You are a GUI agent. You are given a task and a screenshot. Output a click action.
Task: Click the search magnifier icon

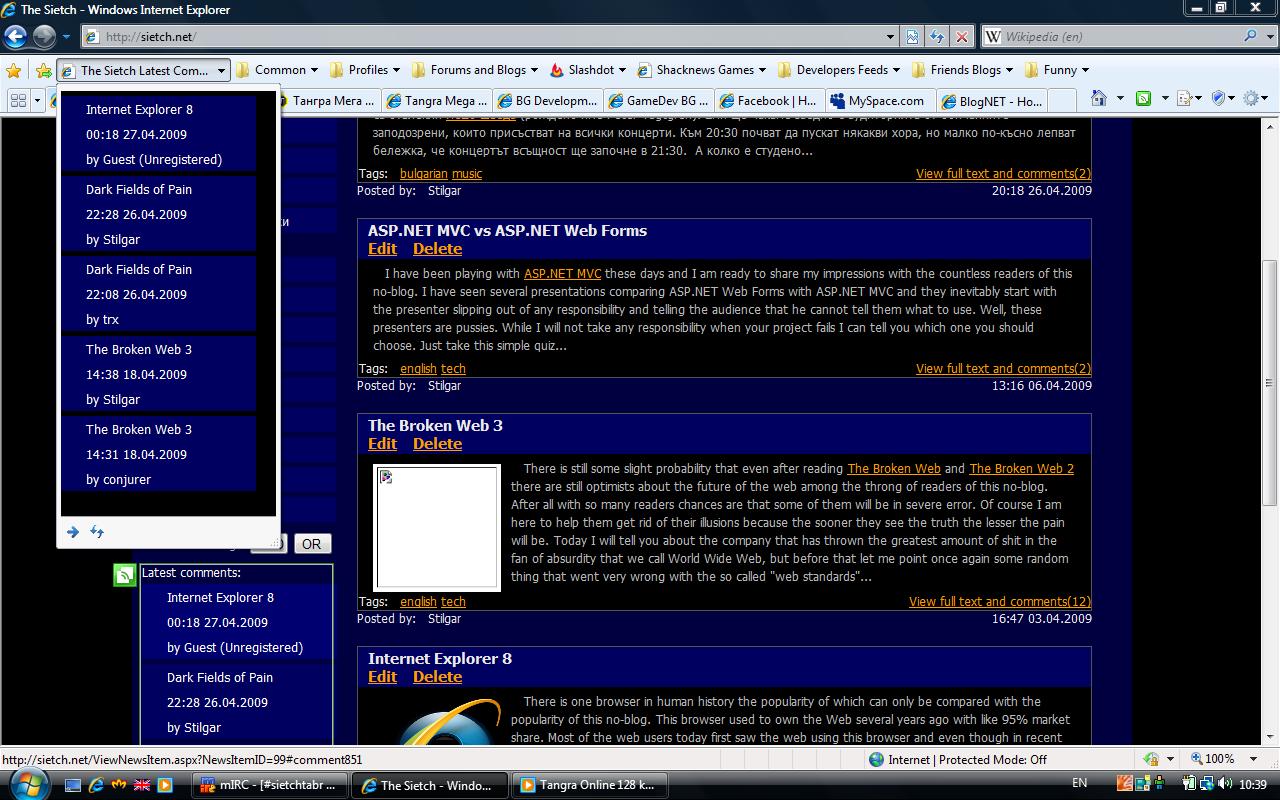pyautogui.click(x=1250, y=37)
